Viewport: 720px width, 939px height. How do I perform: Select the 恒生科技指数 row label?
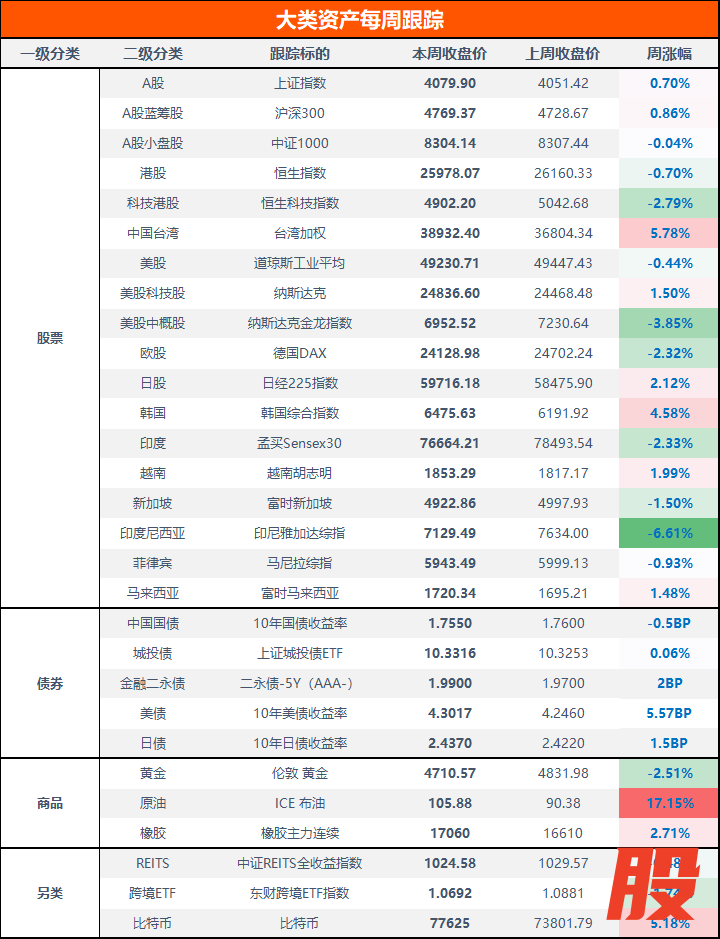click(x=300, y=203)
